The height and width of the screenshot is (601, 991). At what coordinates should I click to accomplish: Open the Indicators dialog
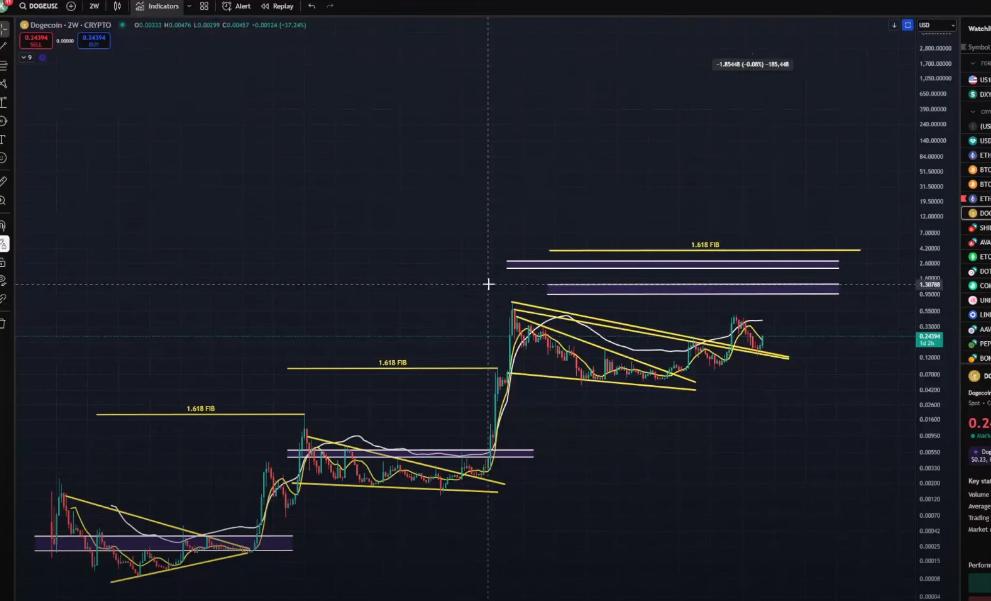pos(157,6)
